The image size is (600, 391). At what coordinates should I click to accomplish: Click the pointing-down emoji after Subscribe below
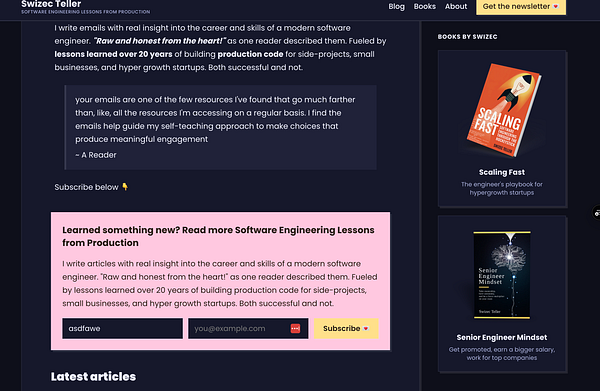125,187
